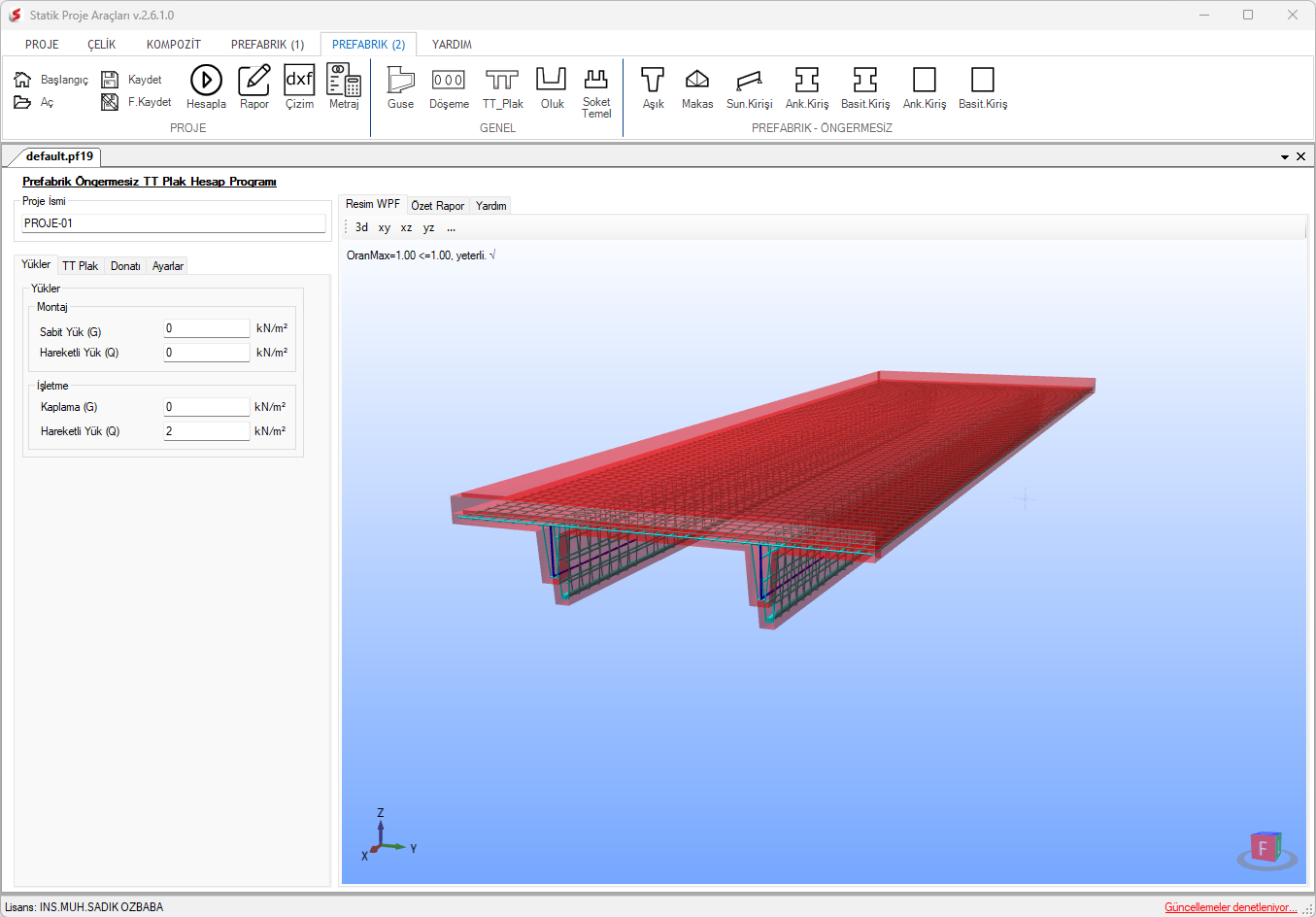This screenshot has width=1316, height=917.
Task: Click the Güncellemeler denetleniyor link
Action: pyautogui.click(x=1231, y=907)
